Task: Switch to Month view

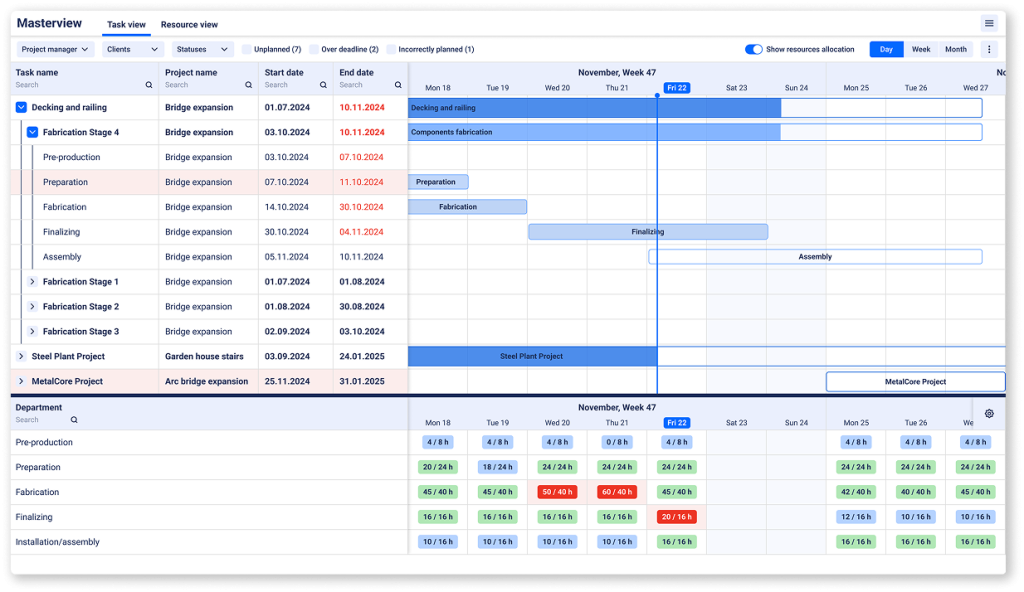Action: pyautogui.click(x=955, y=48)
